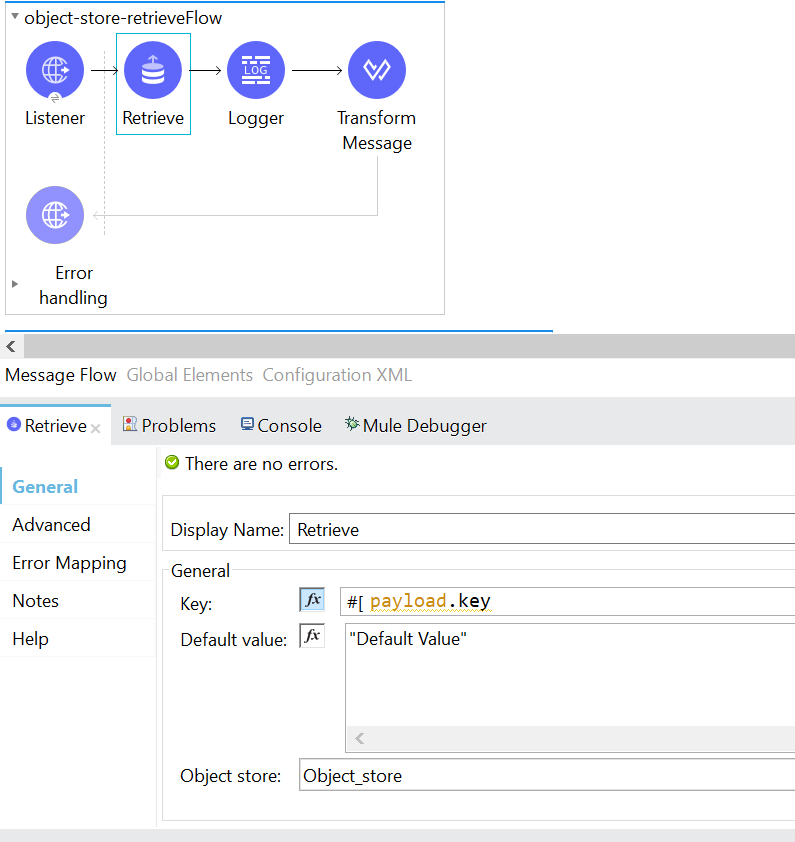
Task: Click the HTTP Listener node icon
Action: tap(55, 70)
